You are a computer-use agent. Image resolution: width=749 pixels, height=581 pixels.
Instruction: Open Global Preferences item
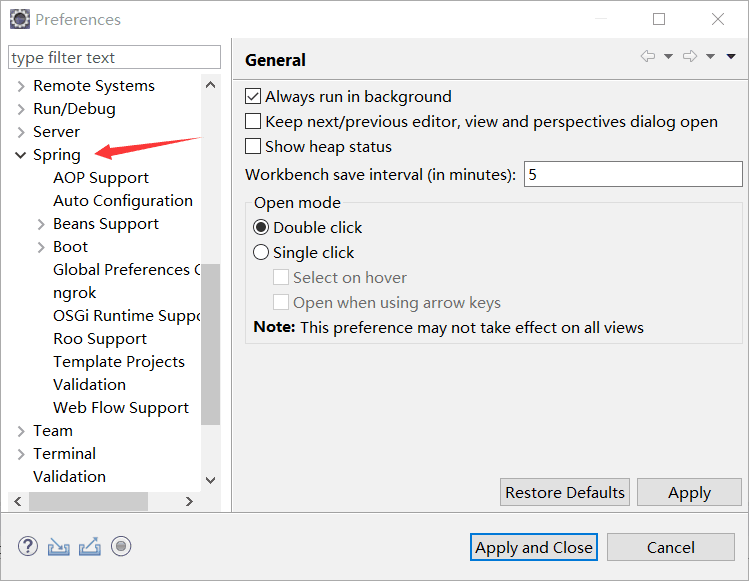point(127,269)
